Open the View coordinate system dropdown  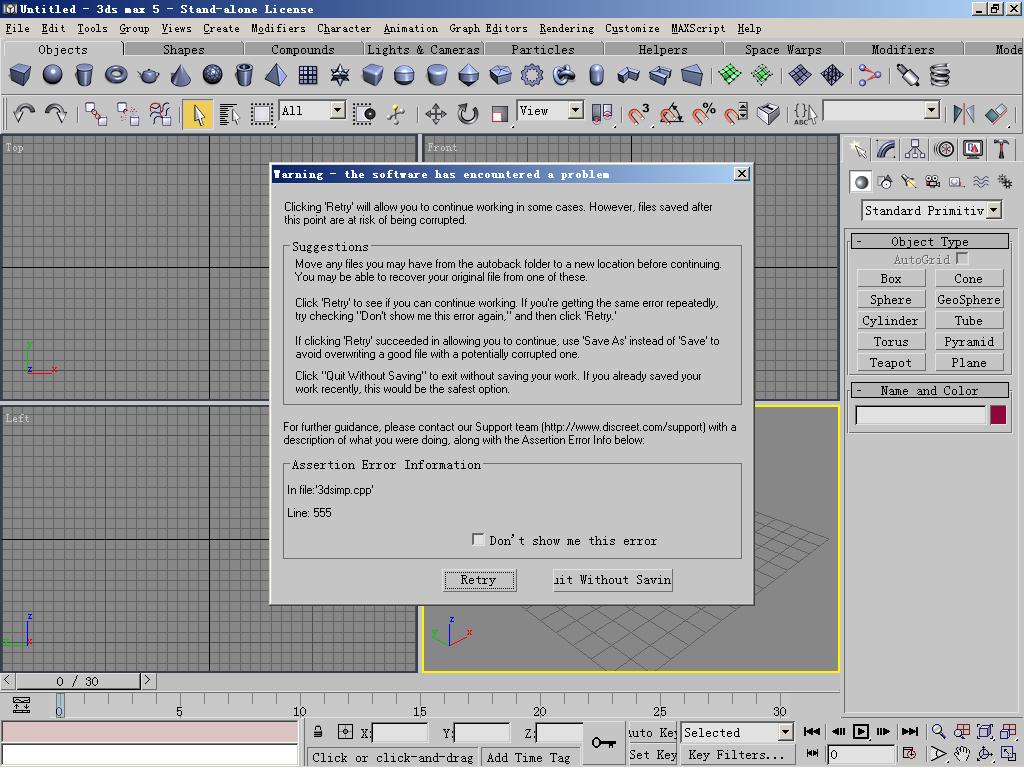[x=575, y=110]
